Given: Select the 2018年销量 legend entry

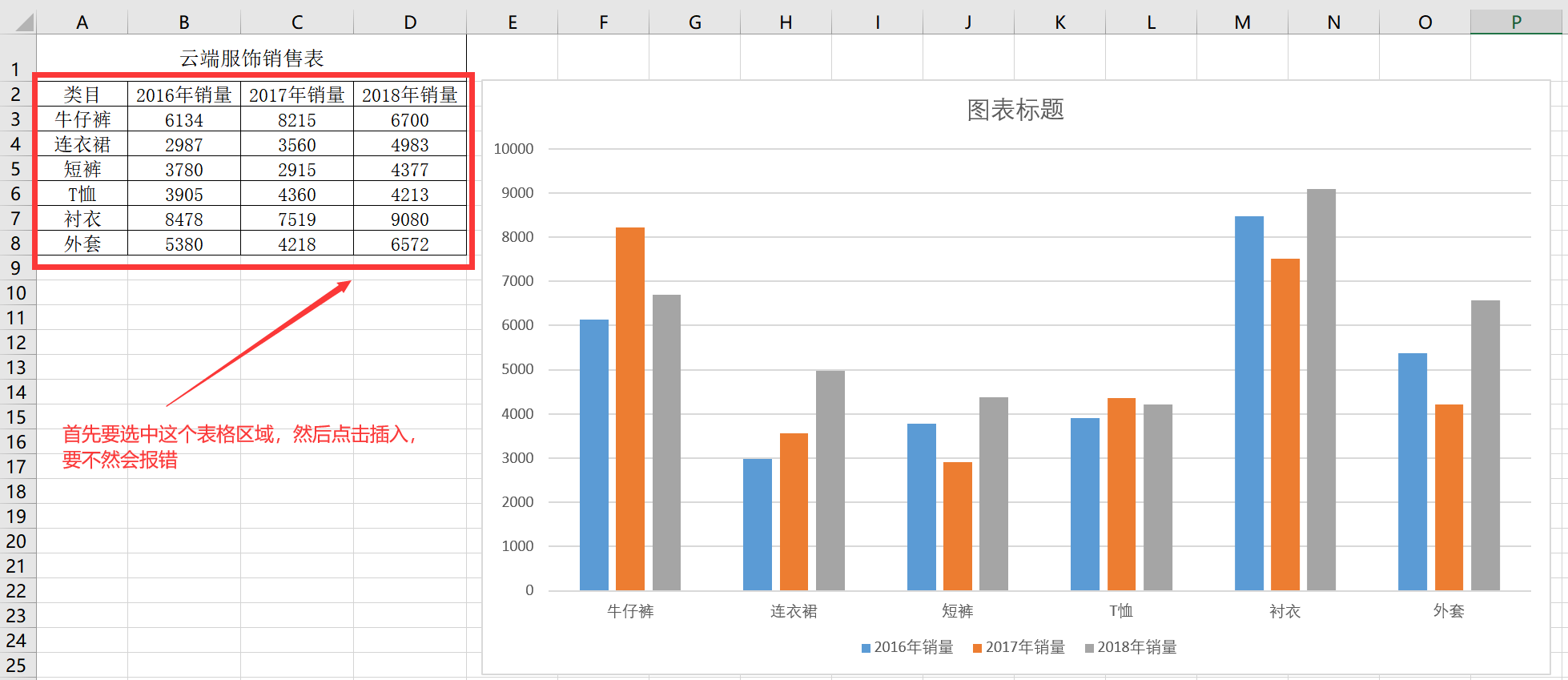Looking at the screenshot, I should click(x=1131, y=647).
